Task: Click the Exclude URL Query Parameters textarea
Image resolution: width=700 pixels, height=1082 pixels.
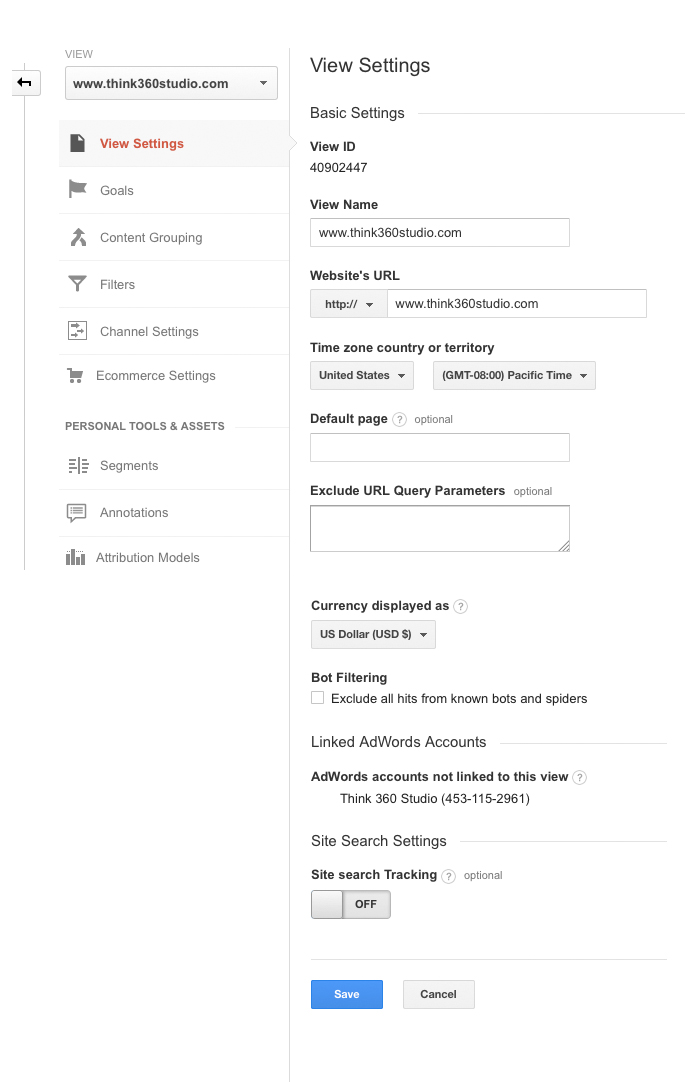Action: (x=440, y=529)
